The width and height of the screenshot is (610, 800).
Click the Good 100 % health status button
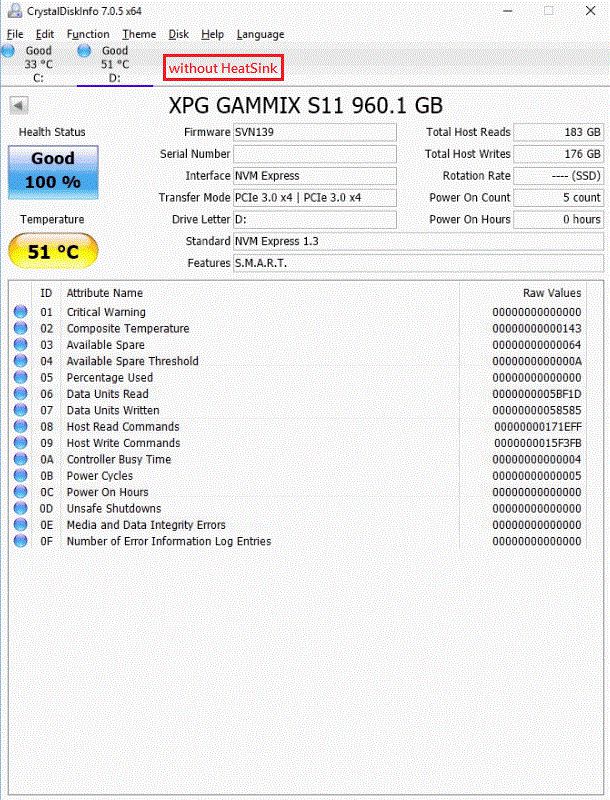53,172
